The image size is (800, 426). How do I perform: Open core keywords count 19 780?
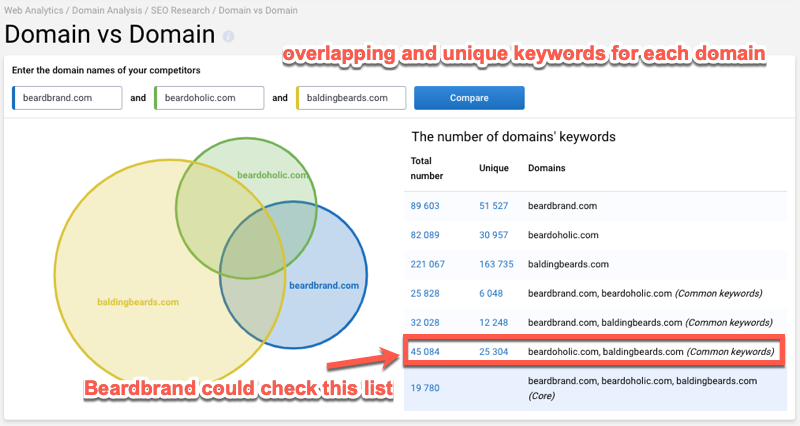coord(425,388)
